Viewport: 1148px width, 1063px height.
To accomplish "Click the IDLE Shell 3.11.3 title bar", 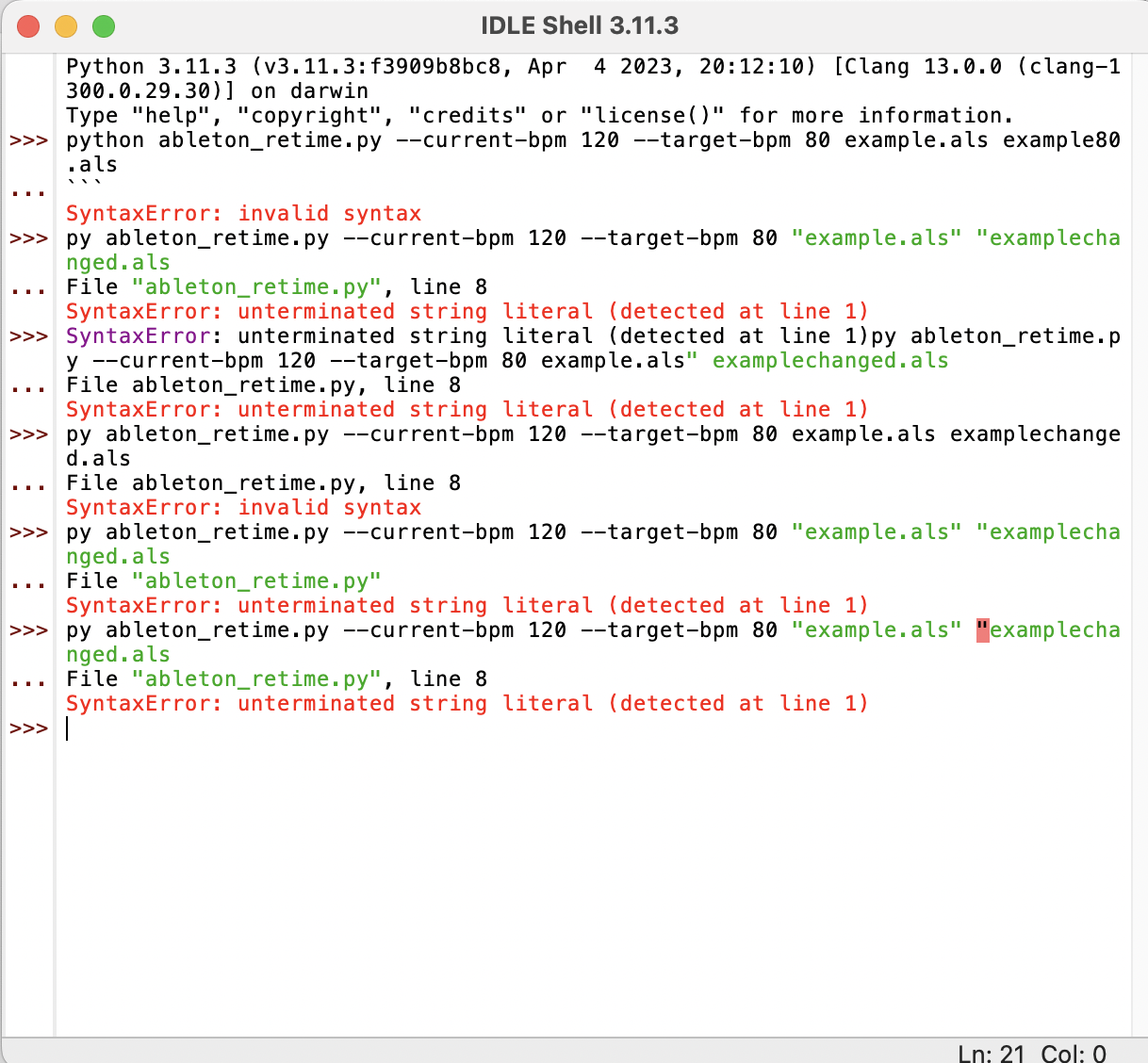I will coord(582,25).
